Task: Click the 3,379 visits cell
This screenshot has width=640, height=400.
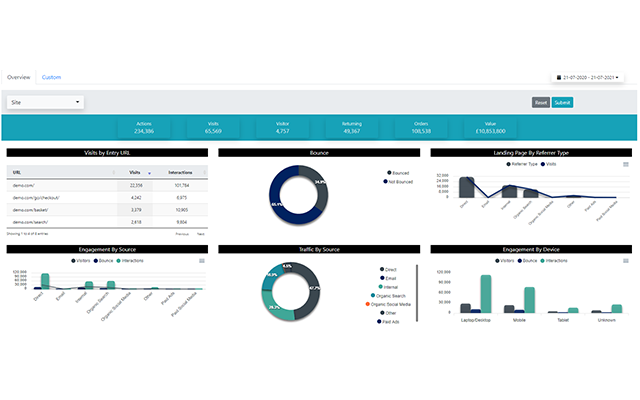Action: (136, 210)
